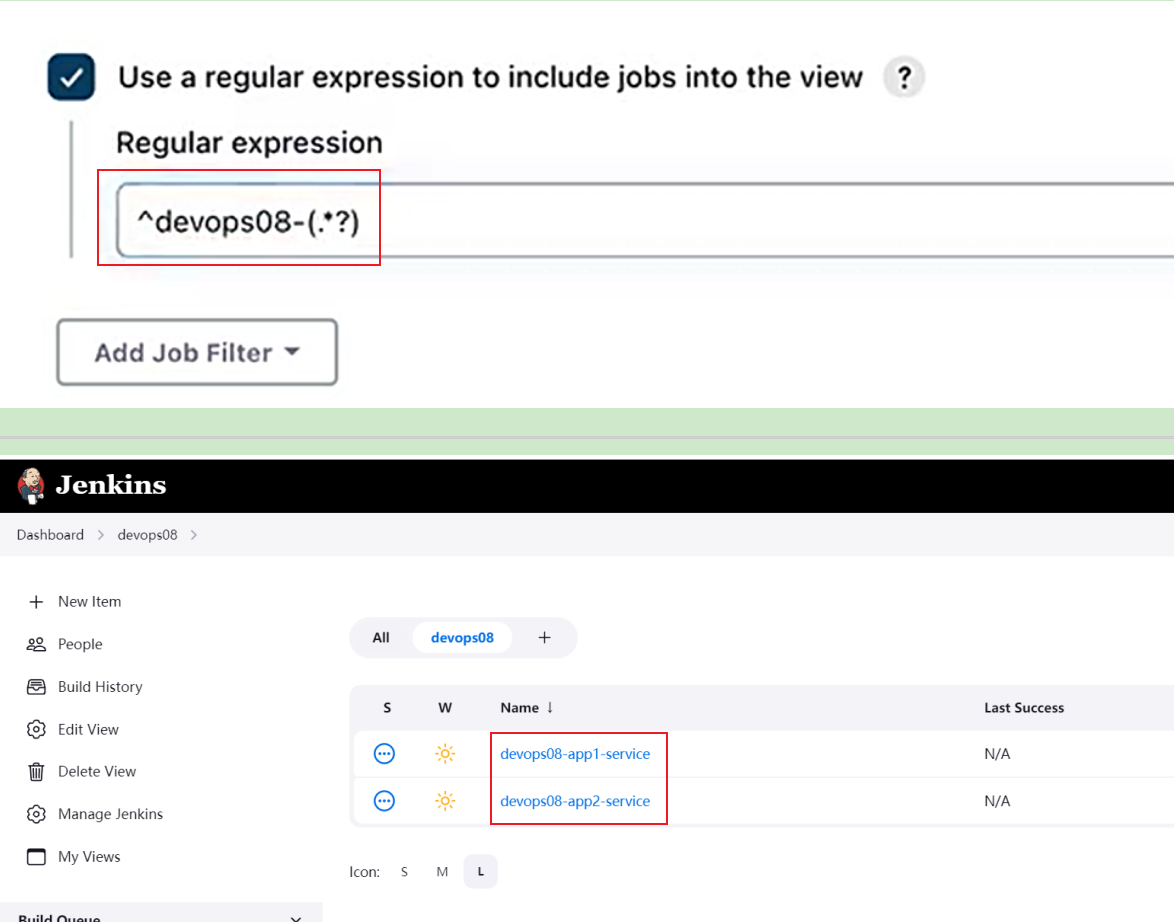Expand the devops08 breadcrumb chevron
Screen dimensions: 1174x922
click(194, 535)
